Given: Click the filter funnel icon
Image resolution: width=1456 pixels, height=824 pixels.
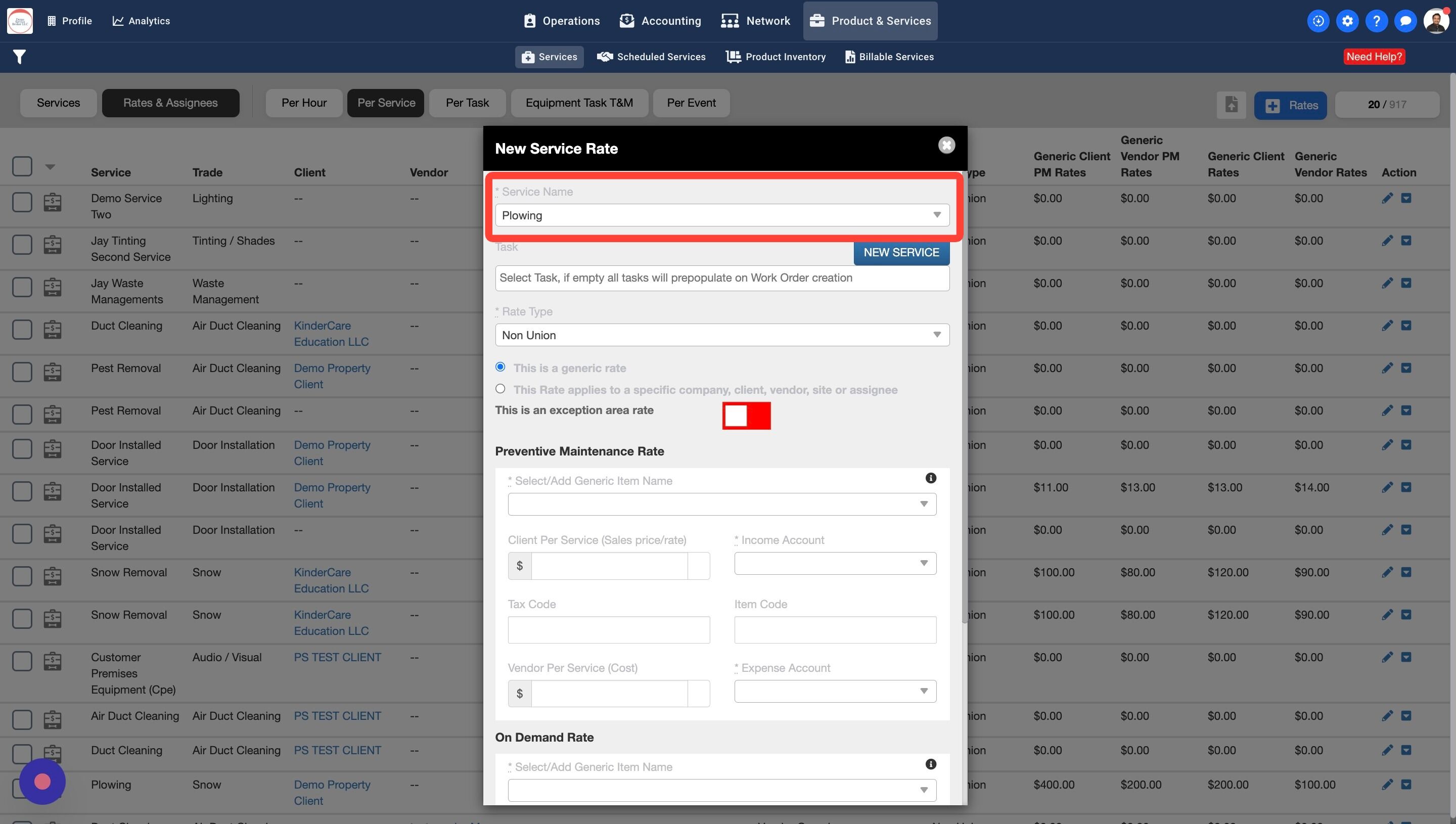Looking at the screenshot, I should tap(19, 57).
